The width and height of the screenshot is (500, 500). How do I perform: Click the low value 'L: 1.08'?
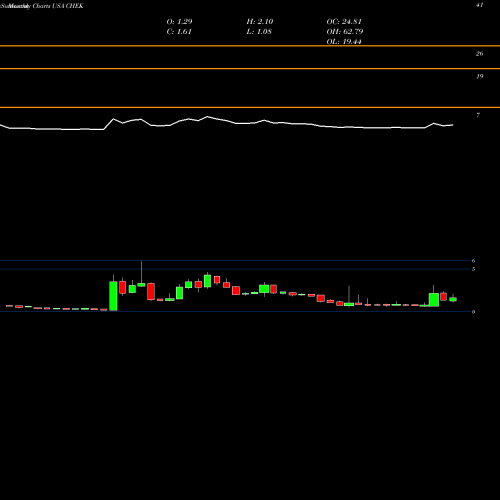tap(259, 32)
